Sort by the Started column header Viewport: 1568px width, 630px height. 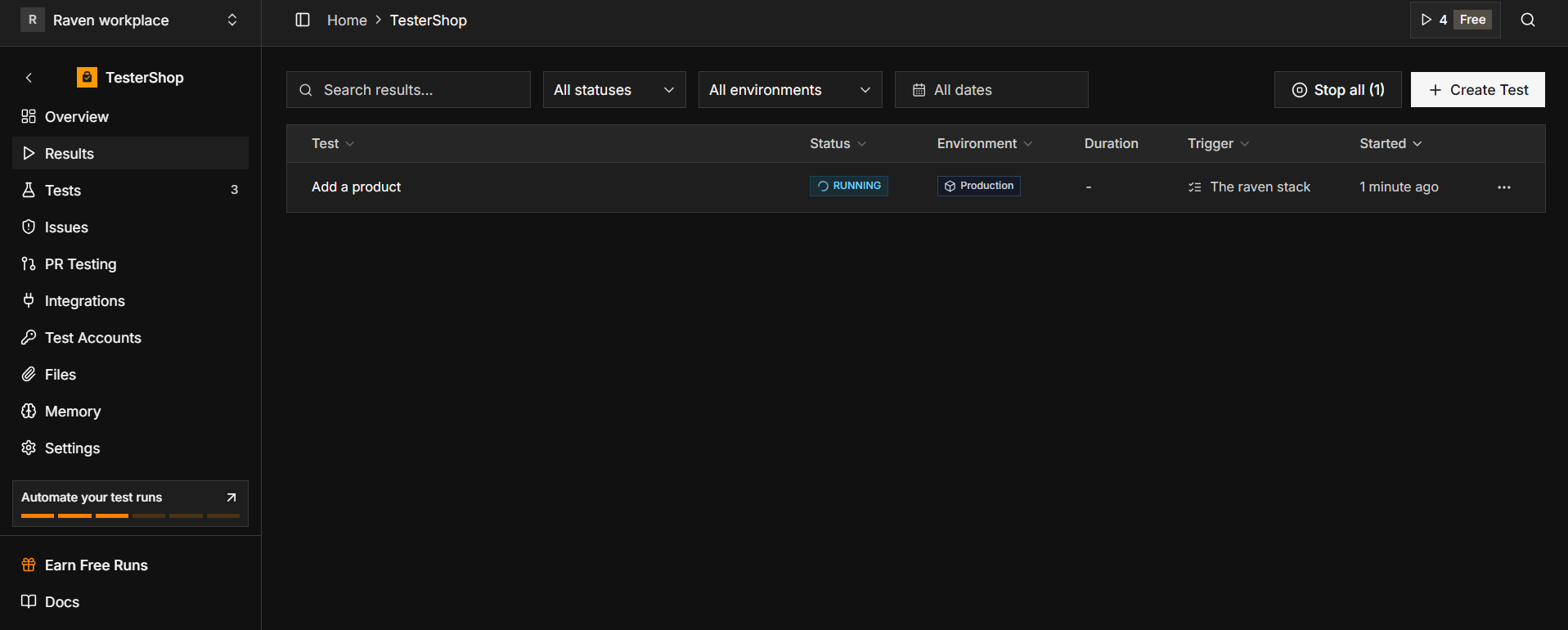tap(1391, 144)
